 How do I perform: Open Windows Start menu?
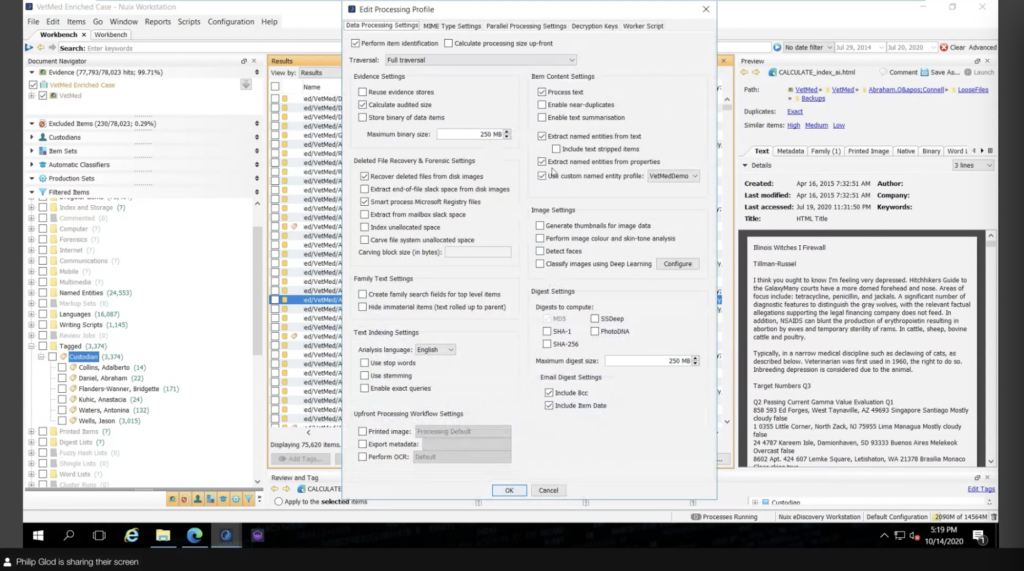tap(38, 535)
